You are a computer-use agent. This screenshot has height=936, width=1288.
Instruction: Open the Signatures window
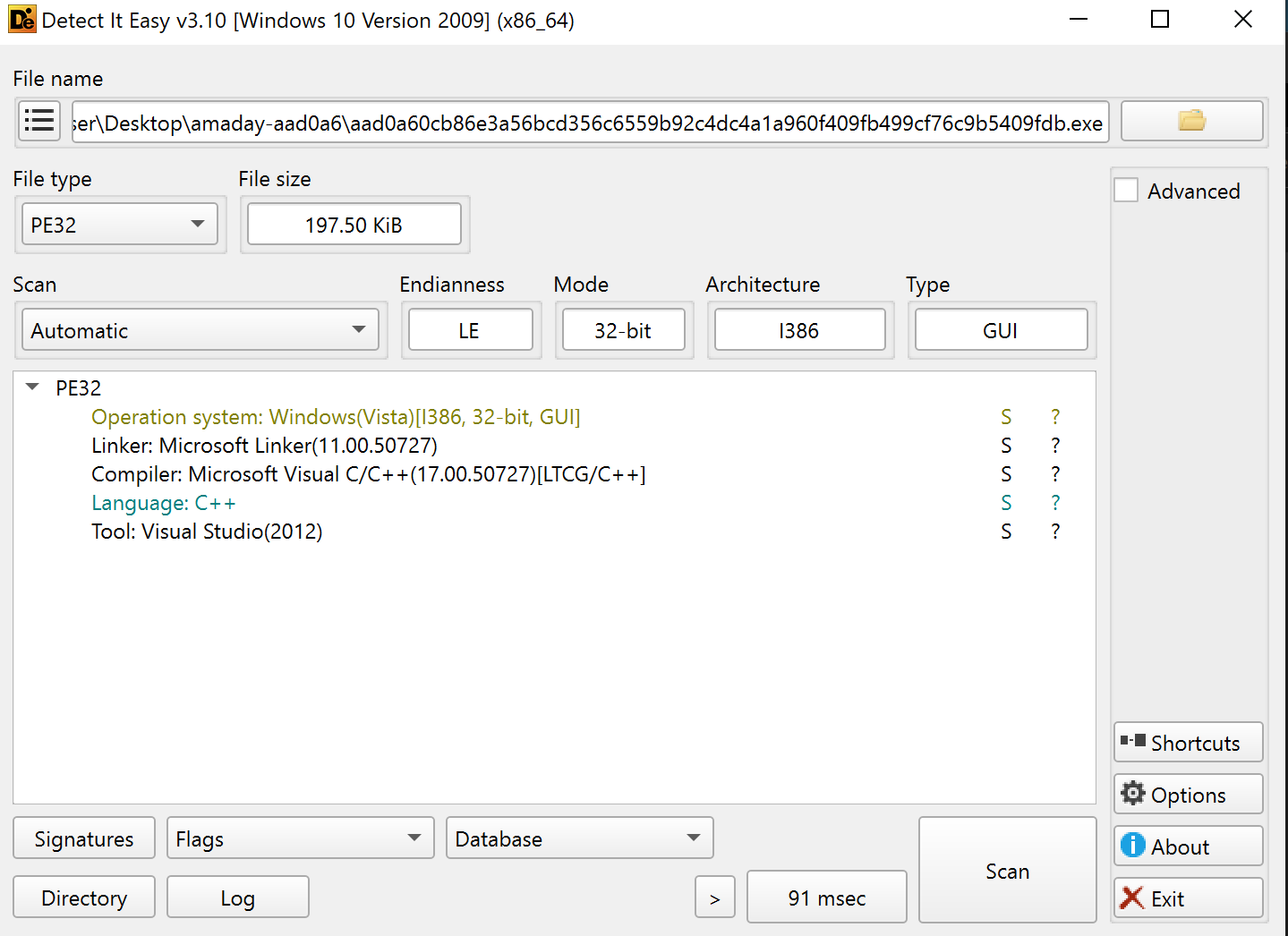[84, 838]
